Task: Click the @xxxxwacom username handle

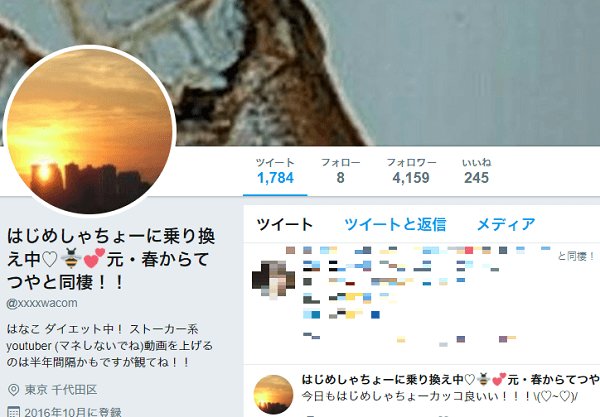Action: pos(42,303)
